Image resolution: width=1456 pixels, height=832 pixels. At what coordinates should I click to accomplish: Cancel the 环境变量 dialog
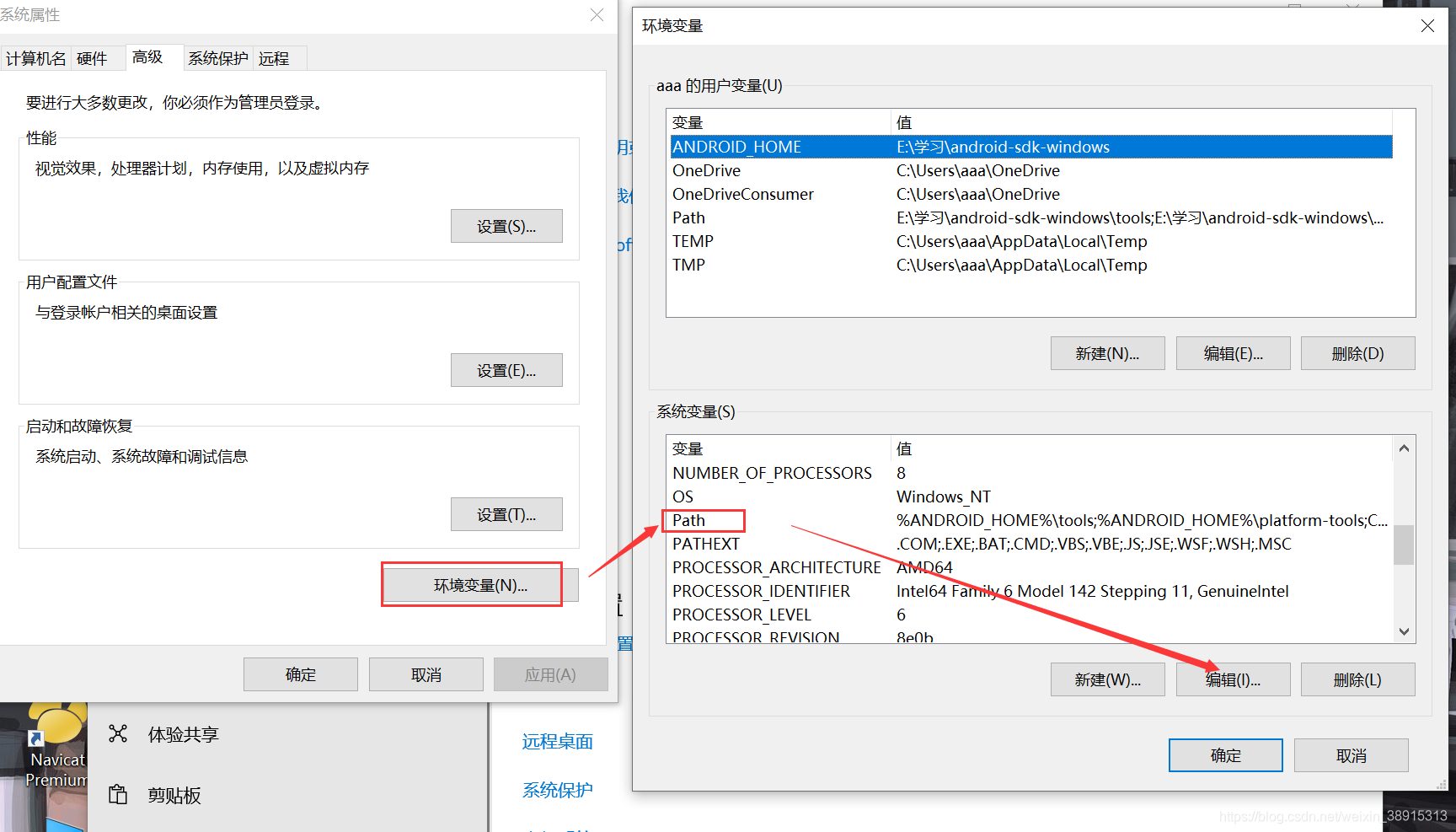pyautogui.click(x=1351, y=755)
